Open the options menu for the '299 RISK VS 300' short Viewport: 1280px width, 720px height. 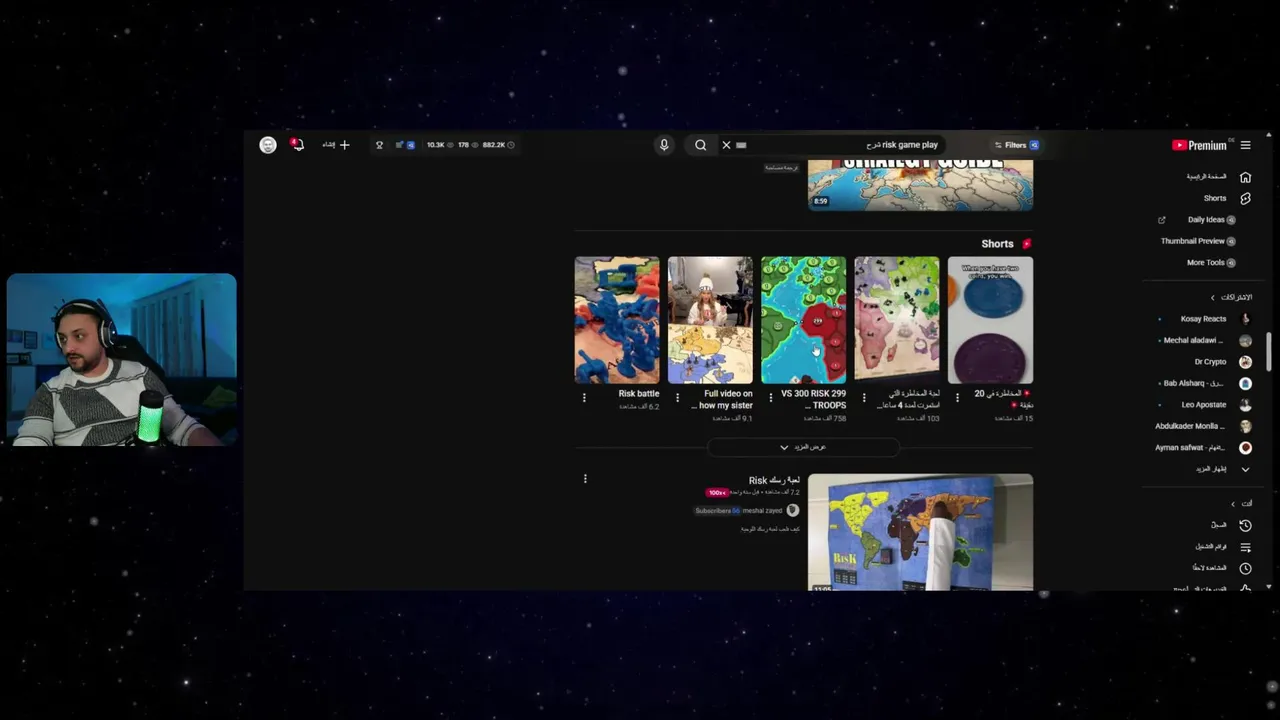point(770,397)
